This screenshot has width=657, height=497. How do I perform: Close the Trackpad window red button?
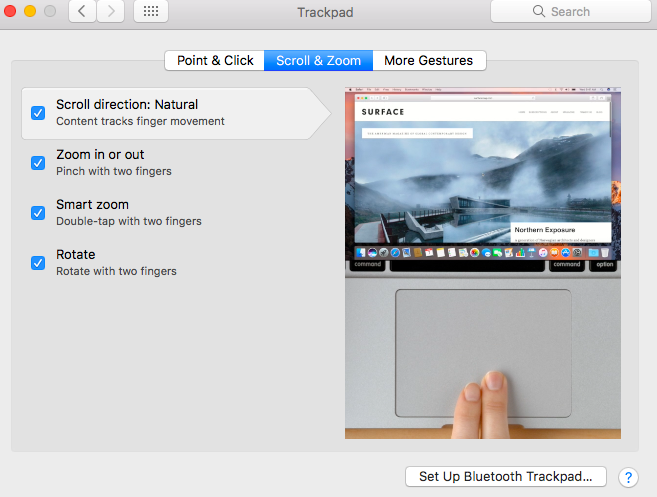(x=10, y=11)
